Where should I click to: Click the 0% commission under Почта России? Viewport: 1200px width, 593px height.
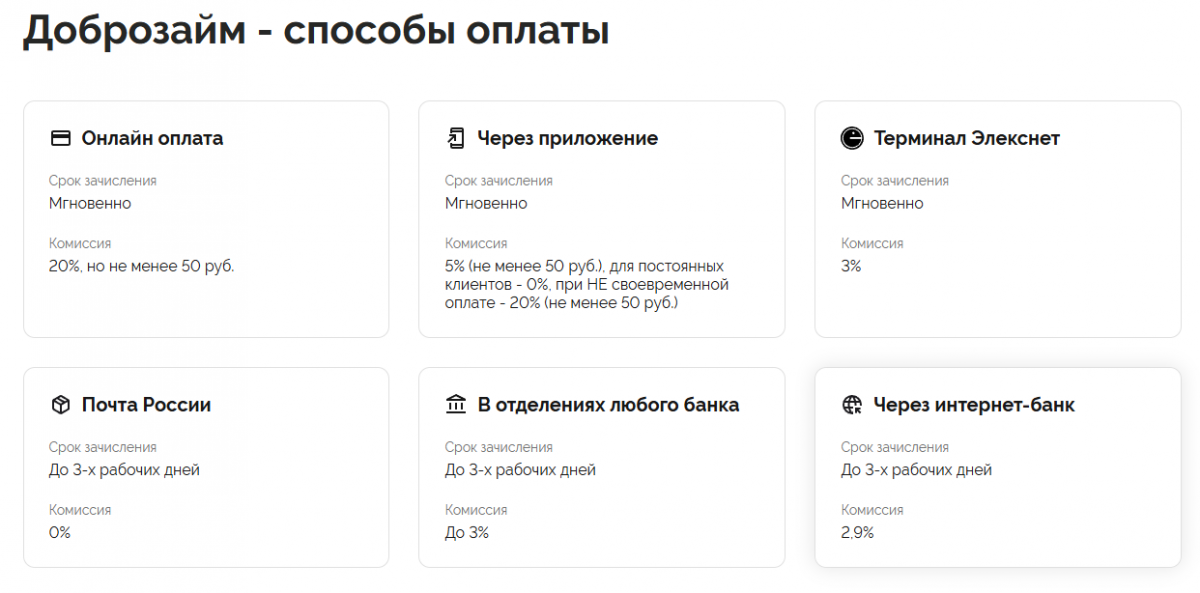pyautogui.click(x=60, y=532)
